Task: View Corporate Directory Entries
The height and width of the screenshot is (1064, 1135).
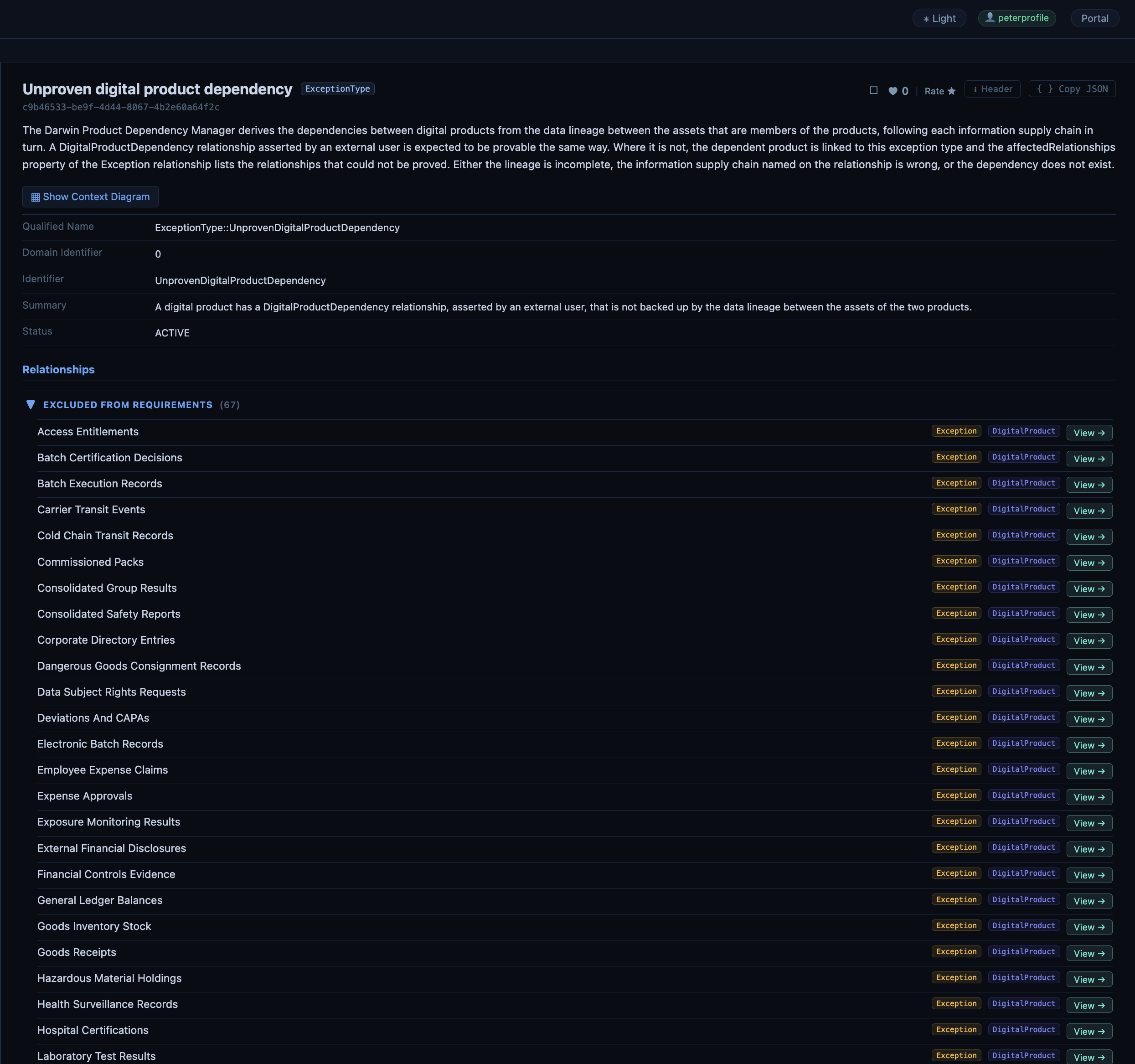Action: click(x=1089, y=641)
